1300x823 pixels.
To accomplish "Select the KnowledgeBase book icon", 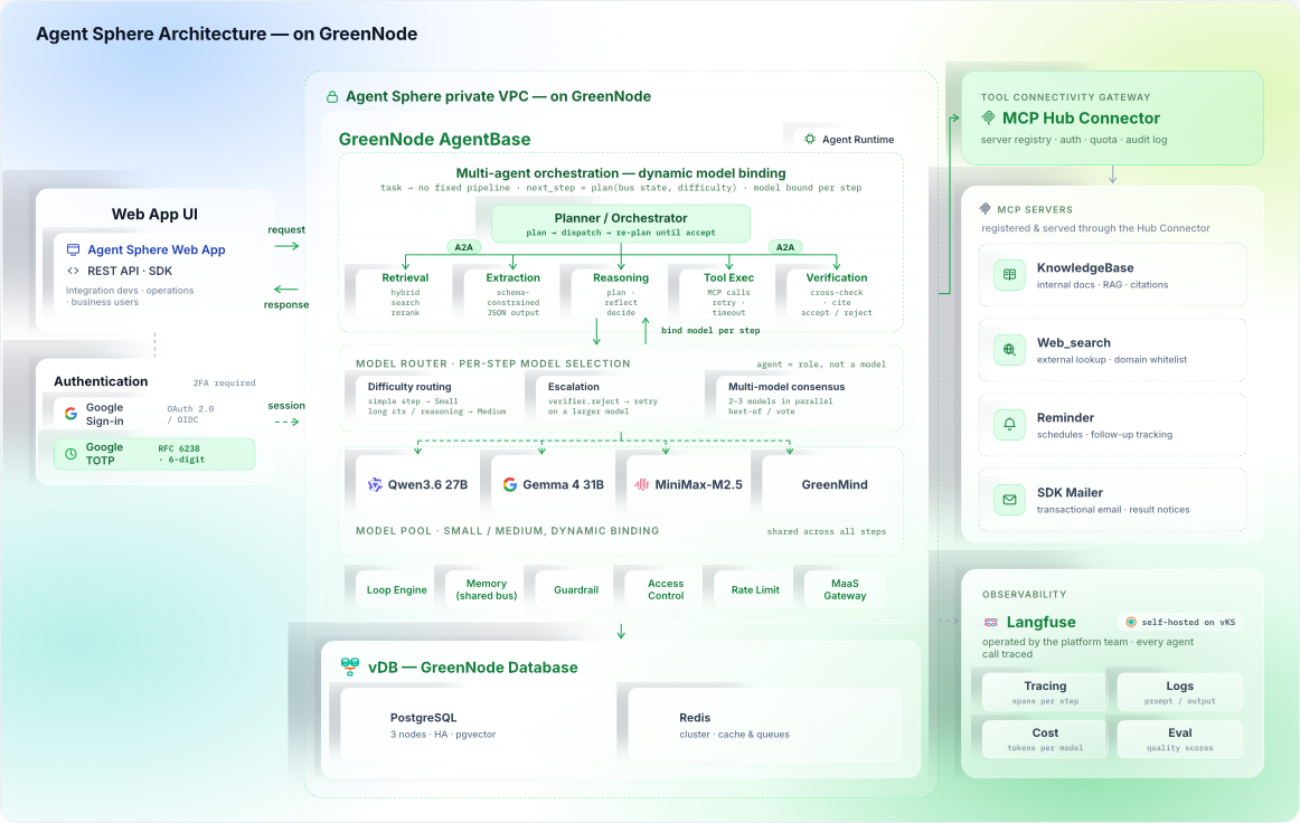I will 1010,275.
